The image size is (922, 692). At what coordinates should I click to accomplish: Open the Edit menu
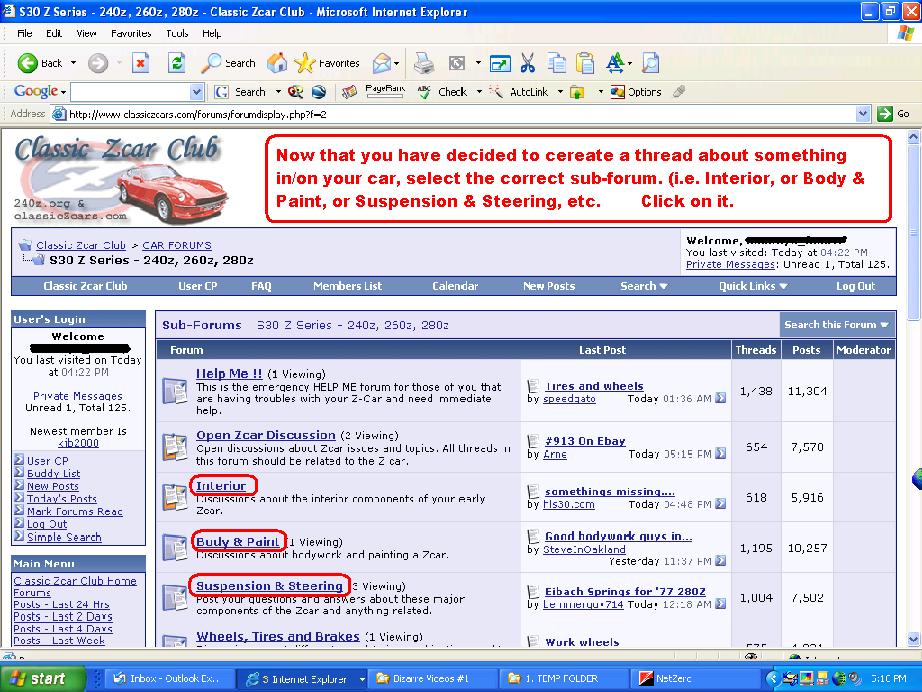[x=54, y=34]
